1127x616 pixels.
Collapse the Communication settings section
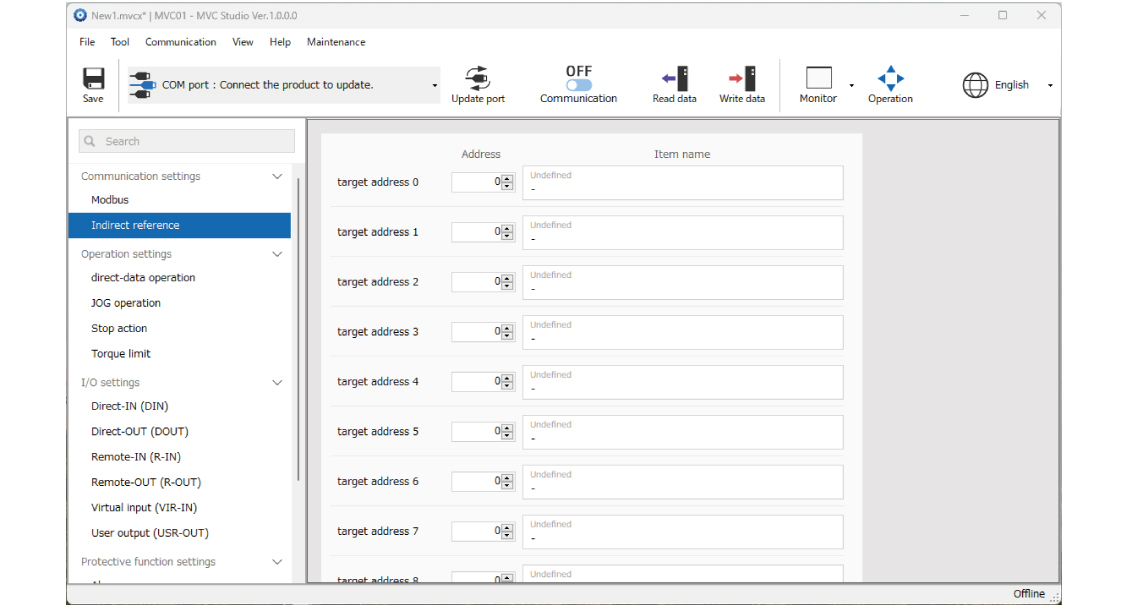pyautogui.click(x=277, y=176)
